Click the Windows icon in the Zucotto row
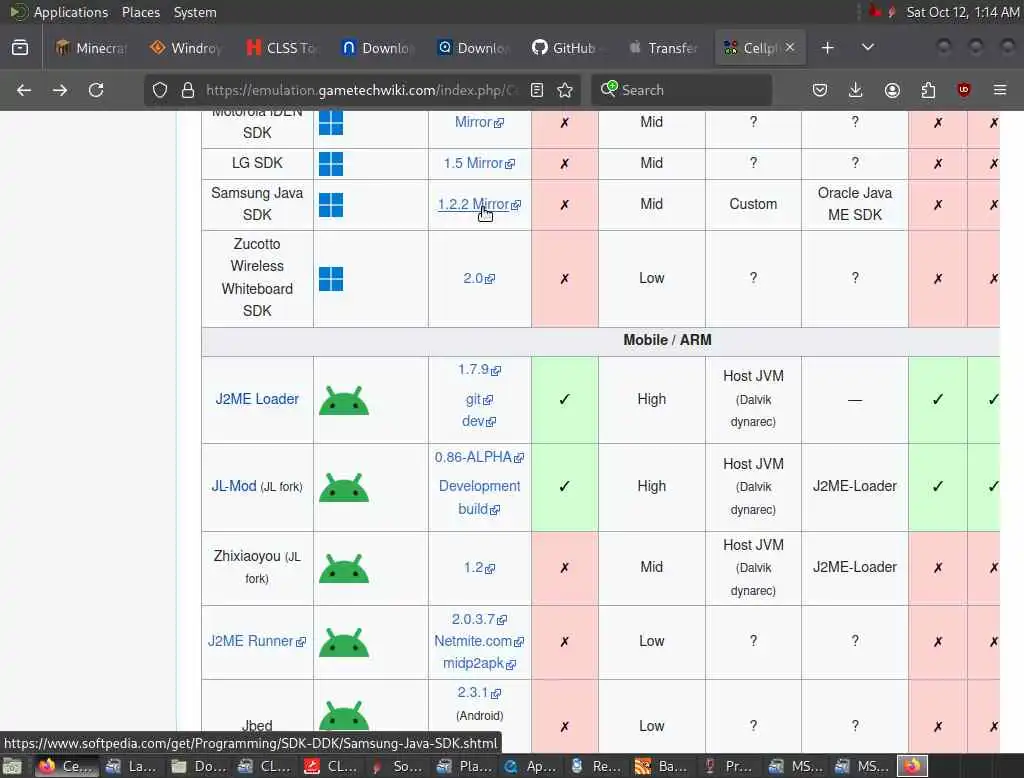 tap(331, 279)
